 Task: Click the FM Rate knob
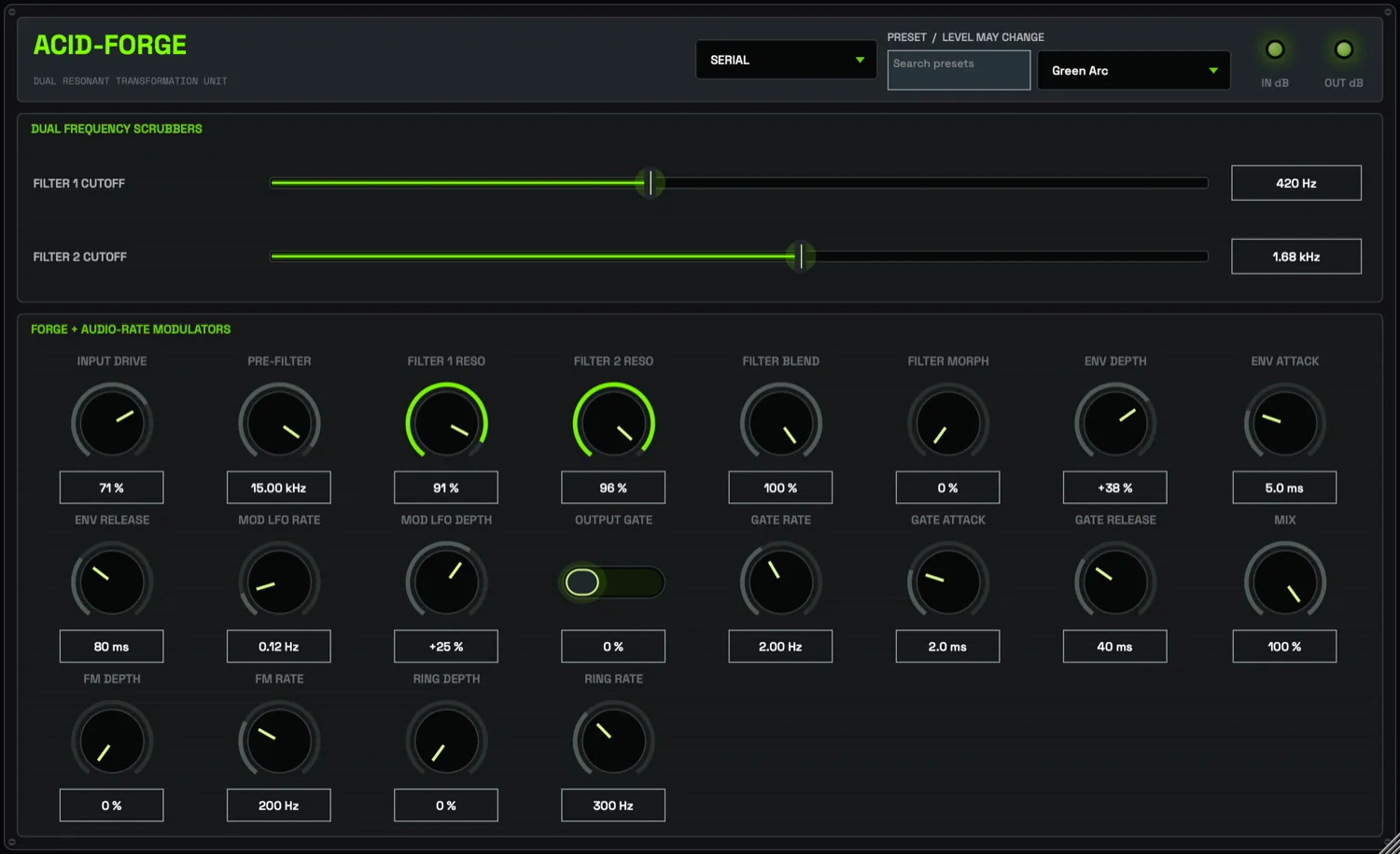pyautogui.click(x=279, y=741)
